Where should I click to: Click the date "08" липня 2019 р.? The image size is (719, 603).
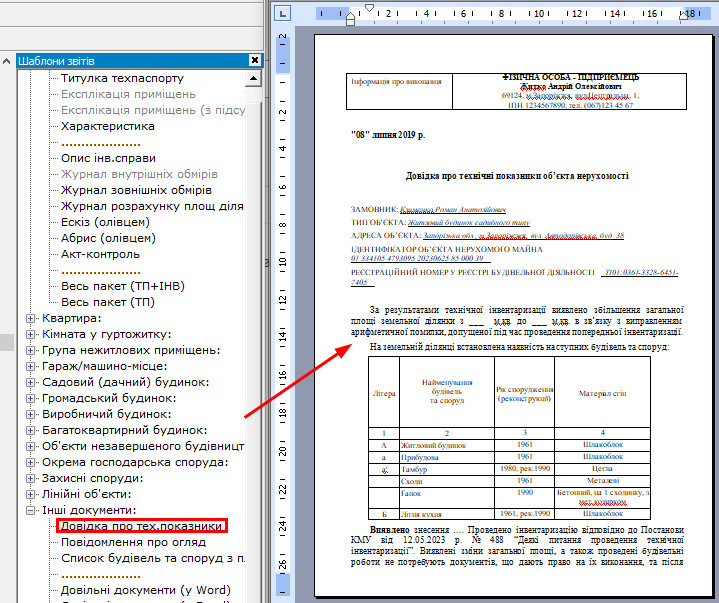pos(388,135)
